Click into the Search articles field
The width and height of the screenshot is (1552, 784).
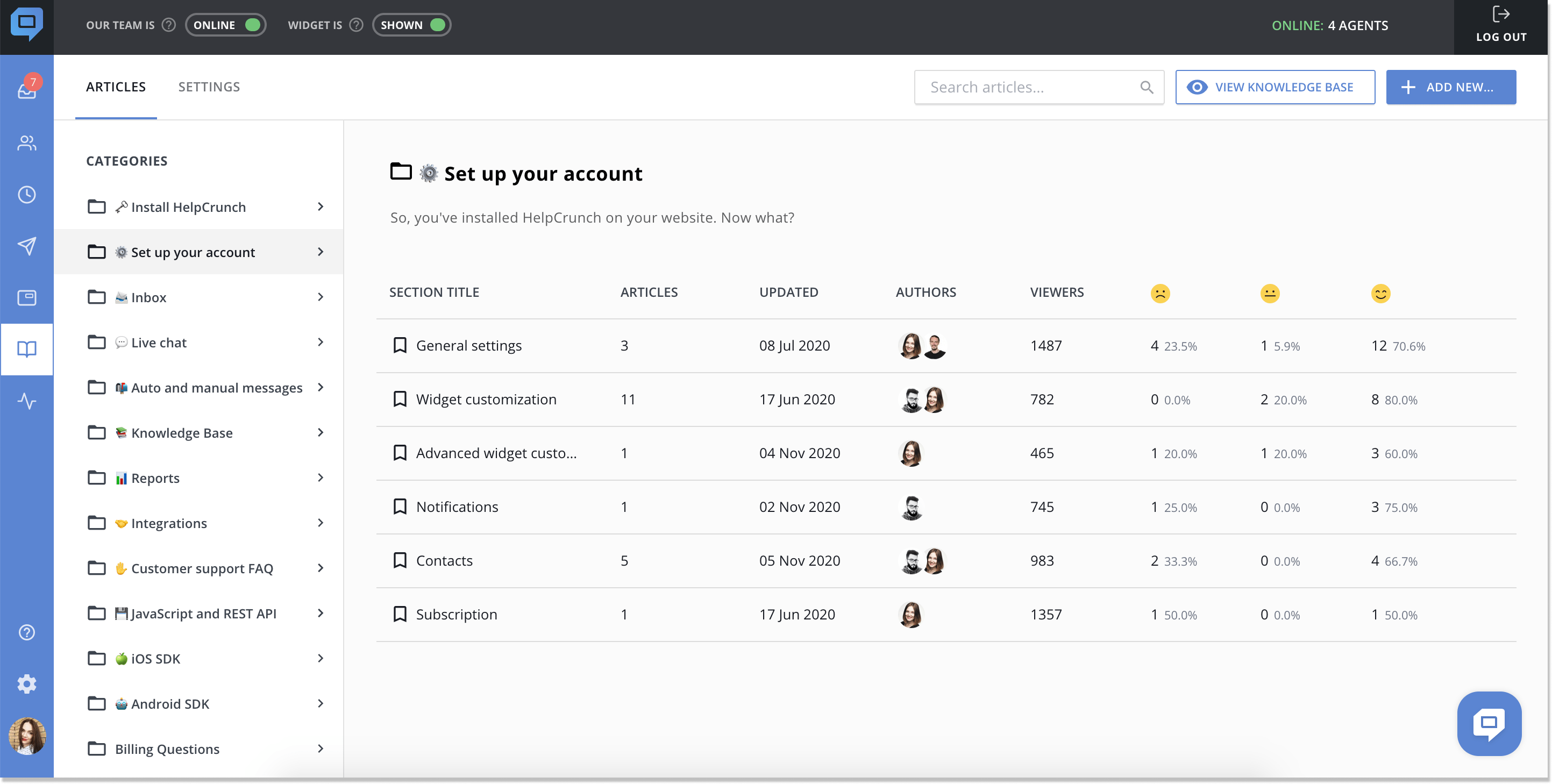pyautogui.click(x=1038, y=87)
